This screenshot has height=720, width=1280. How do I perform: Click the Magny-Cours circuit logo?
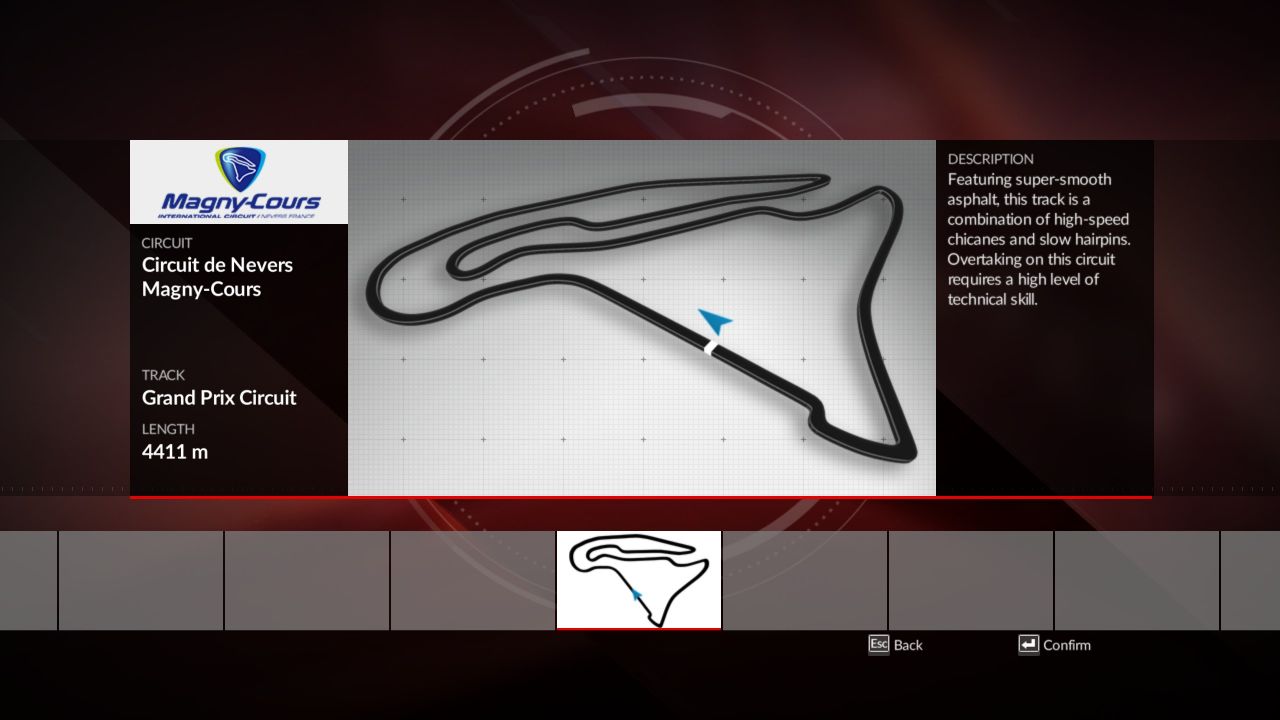[239, 182]
